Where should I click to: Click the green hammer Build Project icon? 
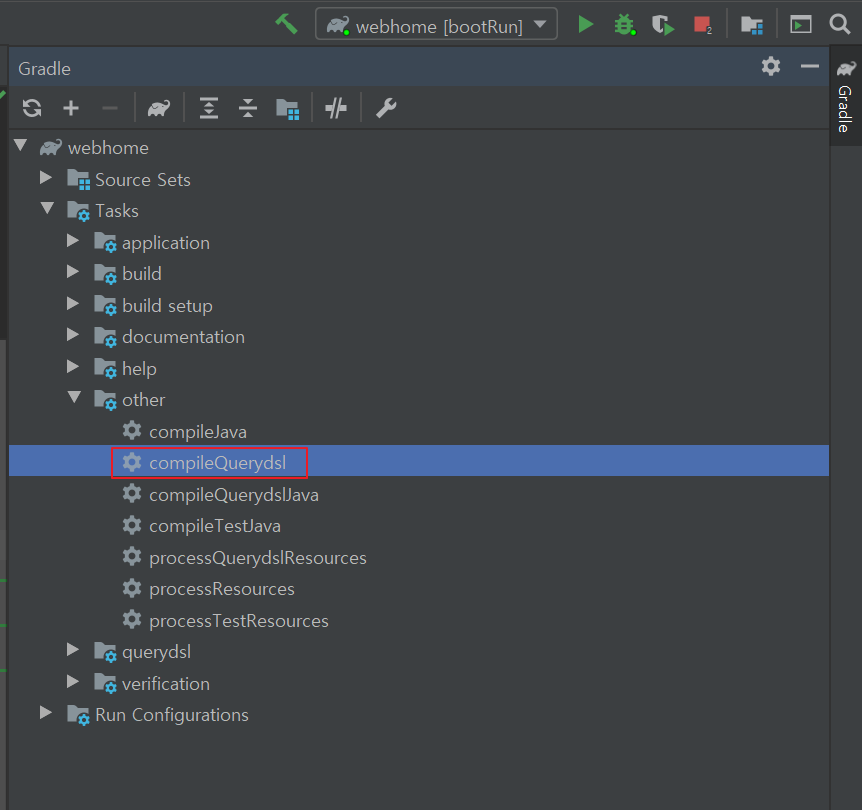(286, 24)
